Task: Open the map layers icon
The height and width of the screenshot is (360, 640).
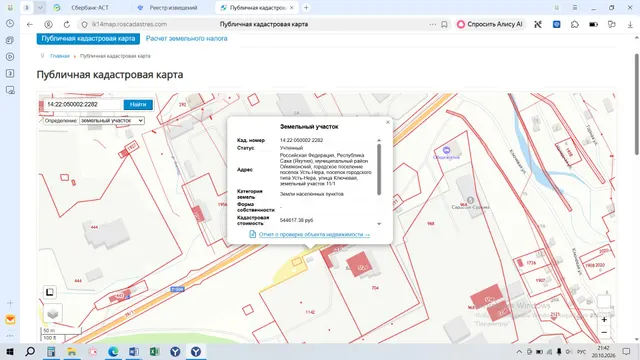Action: point(50,292)
